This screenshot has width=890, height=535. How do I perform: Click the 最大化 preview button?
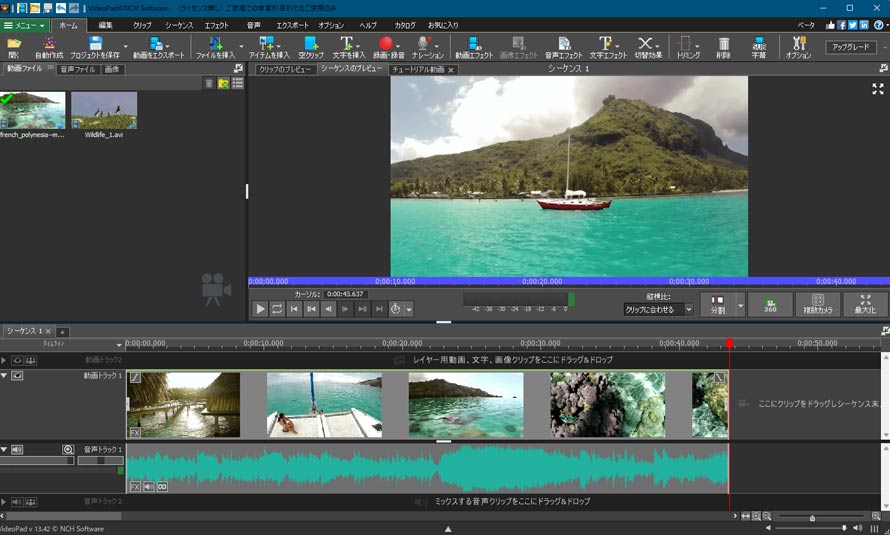[865, 305]
